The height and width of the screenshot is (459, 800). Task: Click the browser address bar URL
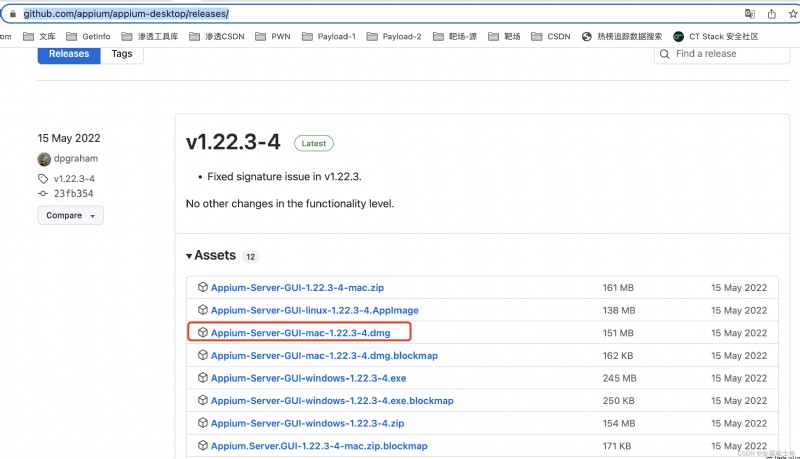[126, 14]
